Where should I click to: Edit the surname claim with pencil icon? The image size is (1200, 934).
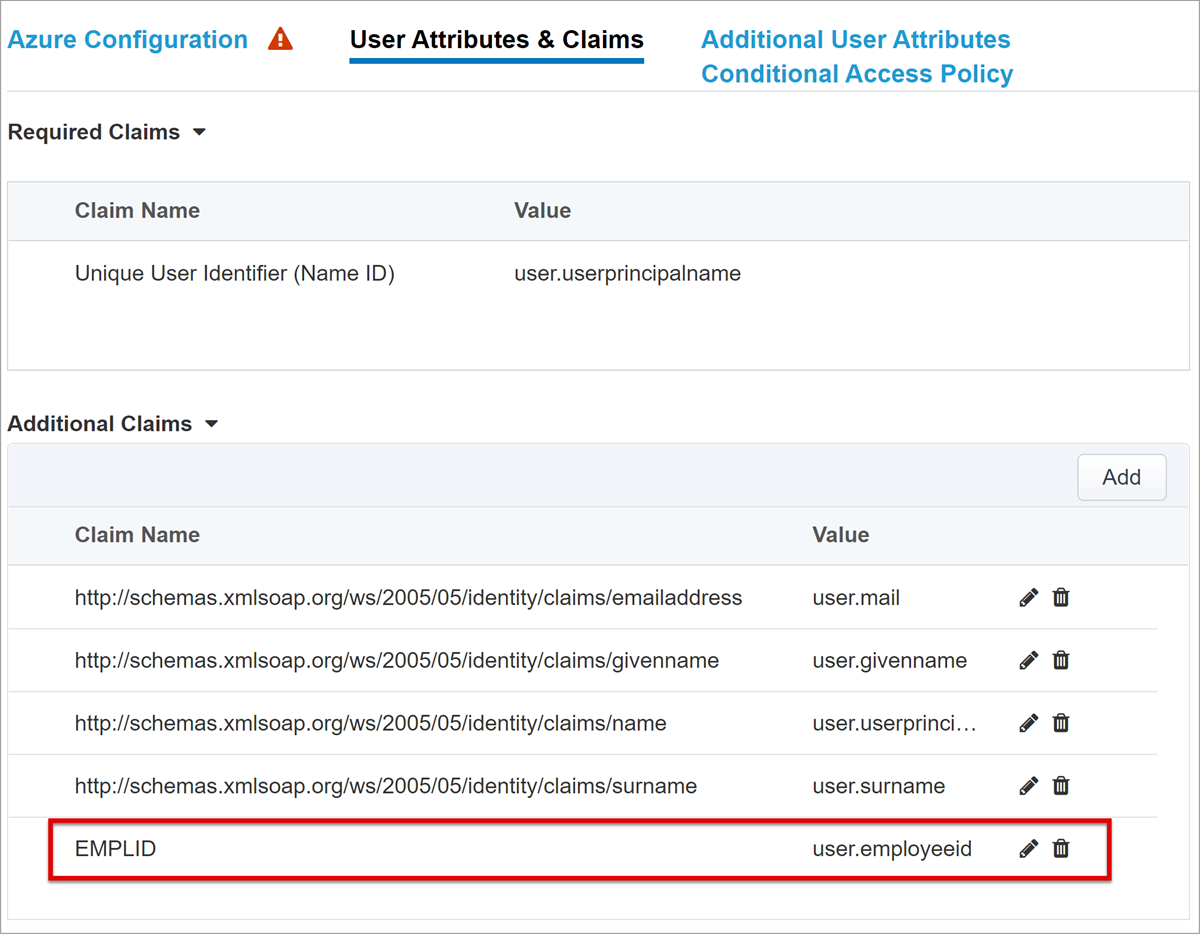tap(1028, 786)
